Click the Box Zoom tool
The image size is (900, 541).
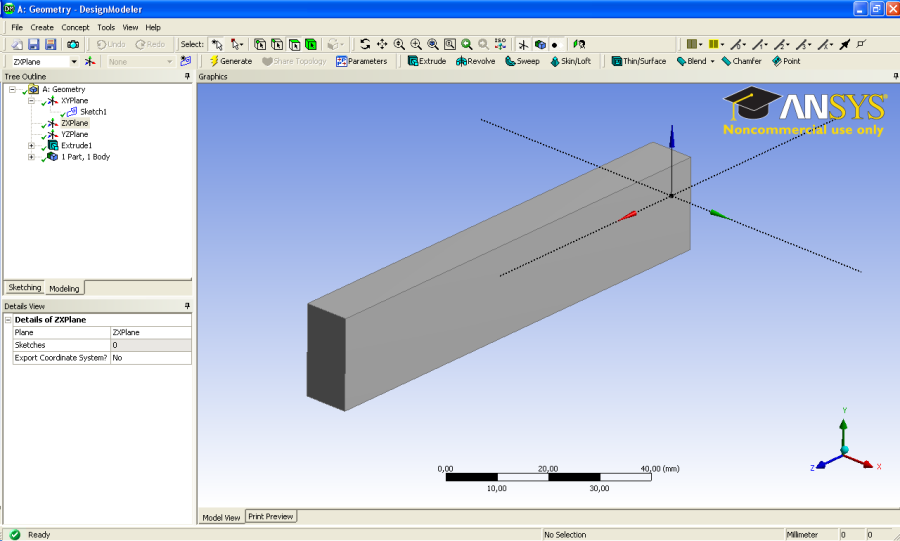coord(416,44)
